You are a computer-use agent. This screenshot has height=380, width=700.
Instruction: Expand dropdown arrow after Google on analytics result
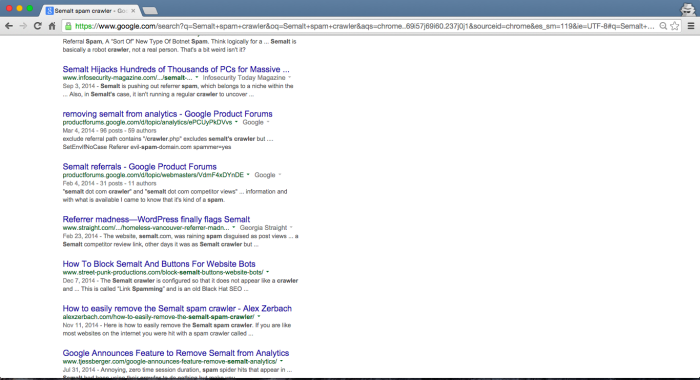click(x=268, y=122)
